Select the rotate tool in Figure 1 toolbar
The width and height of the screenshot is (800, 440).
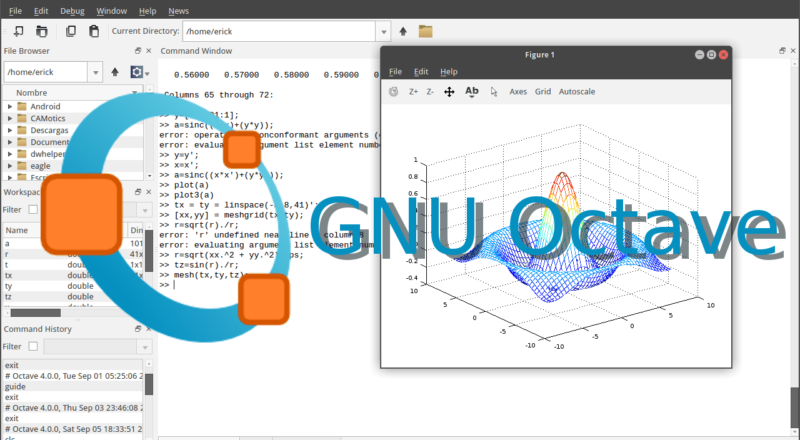tap(393, 92)
